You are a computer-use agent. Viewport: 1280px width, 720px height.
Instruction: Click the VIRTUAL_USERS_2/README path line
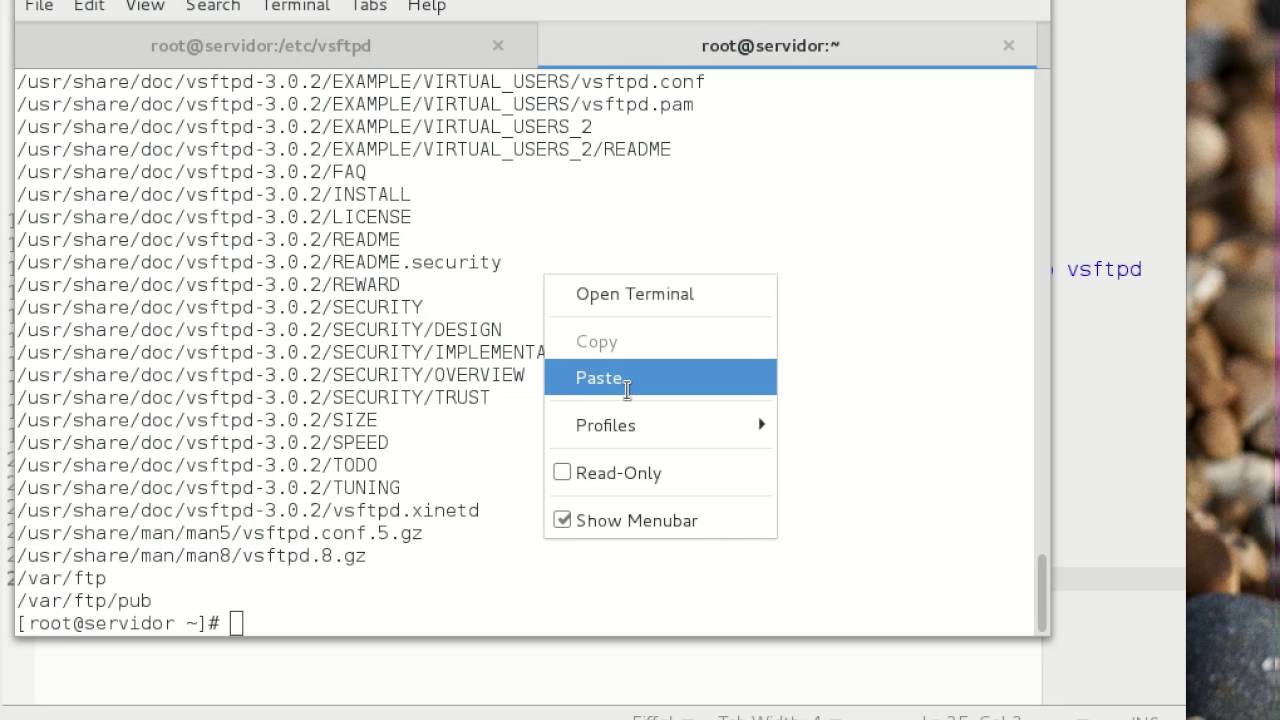coord(344,149)
